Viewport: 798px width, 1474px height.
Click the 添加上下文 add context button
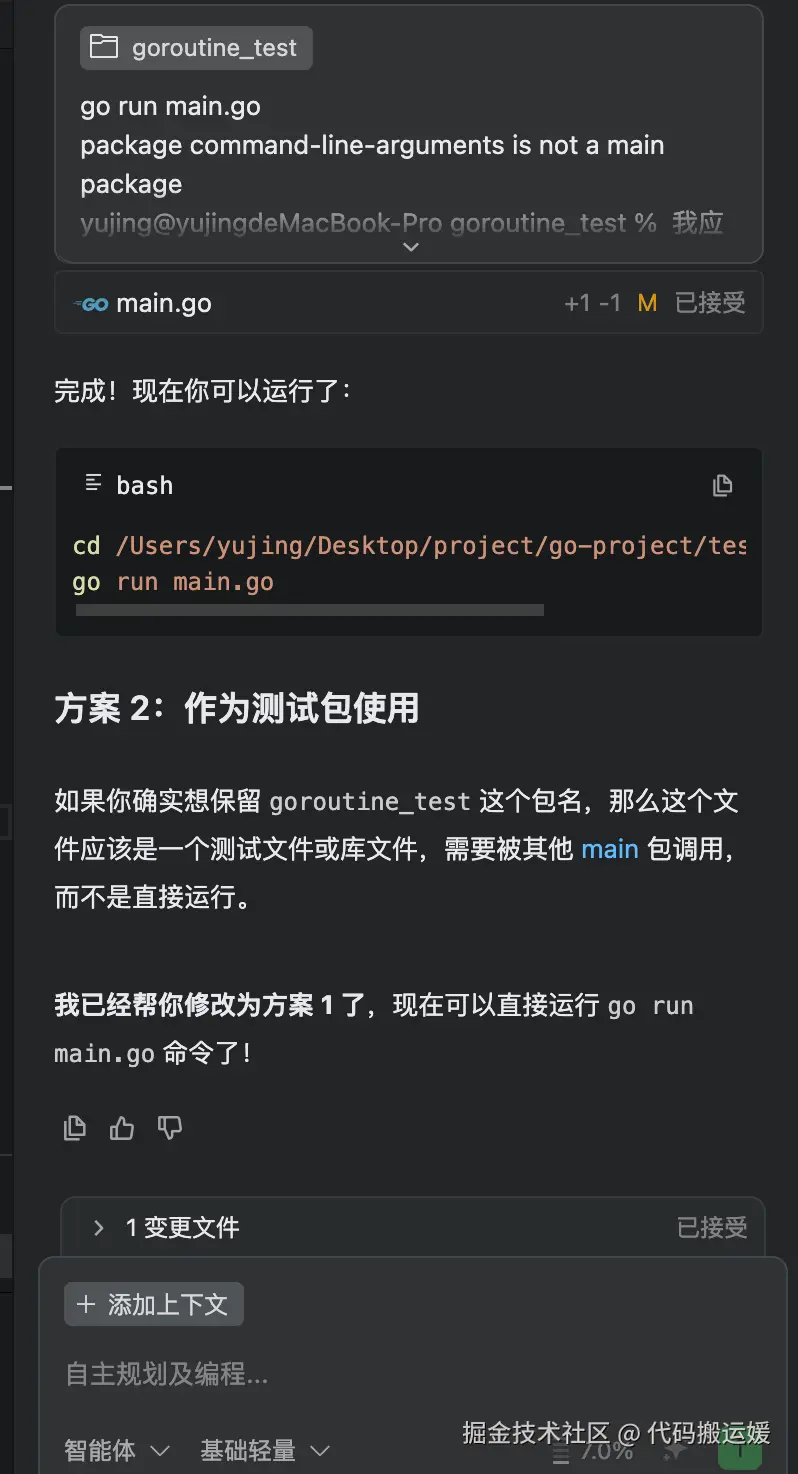point(153,1303)
